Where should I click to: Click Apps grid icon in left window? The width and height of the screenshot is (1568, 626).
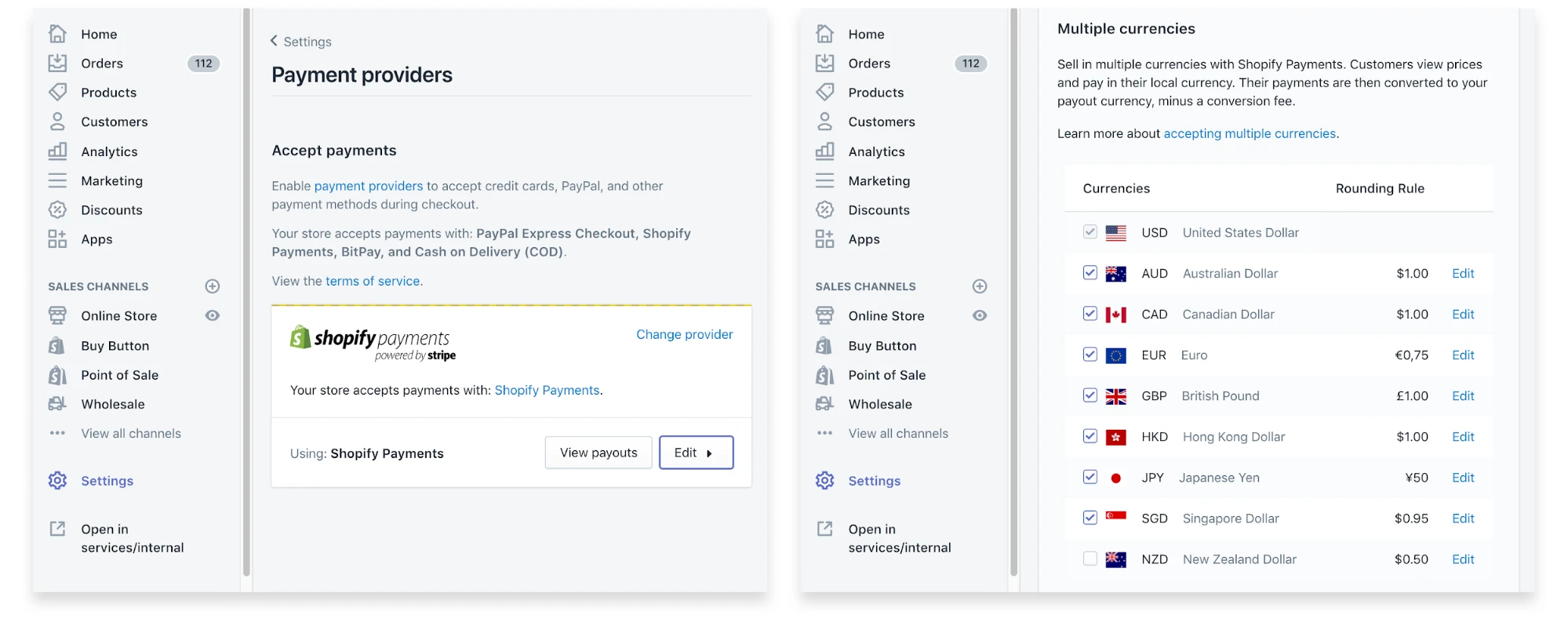[57, 239]
